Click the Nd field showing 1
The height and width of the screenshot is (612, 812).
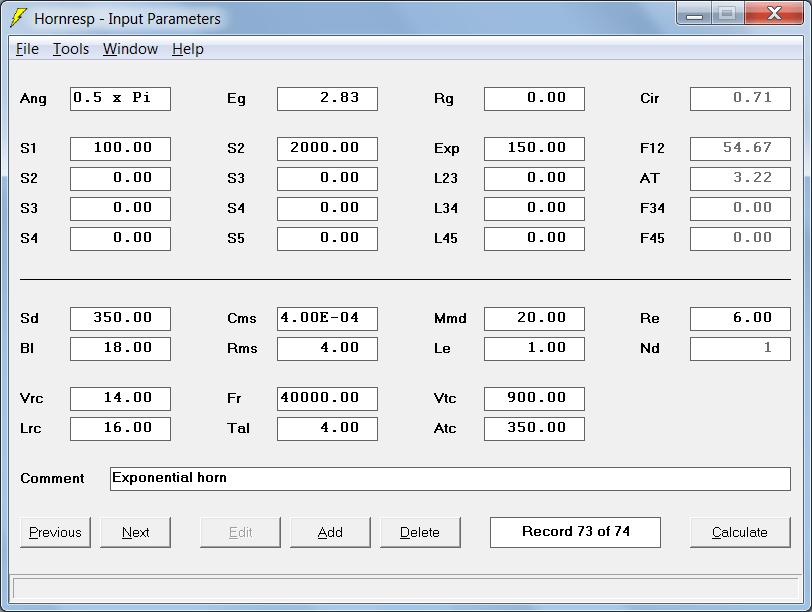click(741, 349)
